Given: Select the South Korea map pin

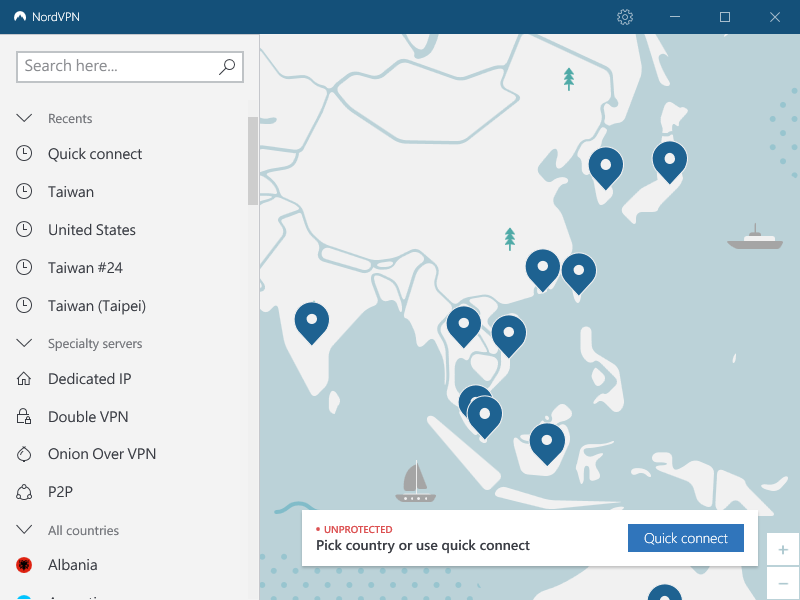Looking at the screenshot, I should pyautogui.click(x=606, y=168).
